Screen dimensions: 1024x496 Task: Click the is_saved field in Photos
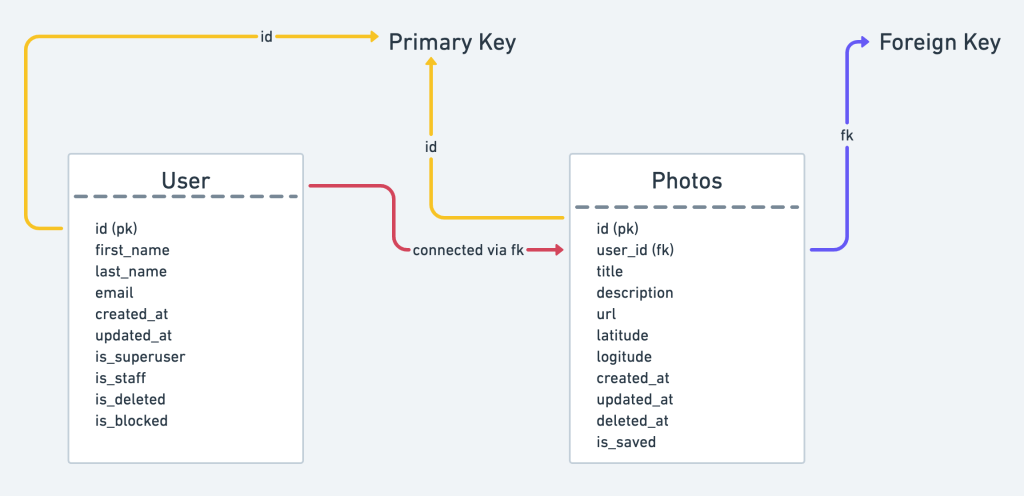(626, 442)
